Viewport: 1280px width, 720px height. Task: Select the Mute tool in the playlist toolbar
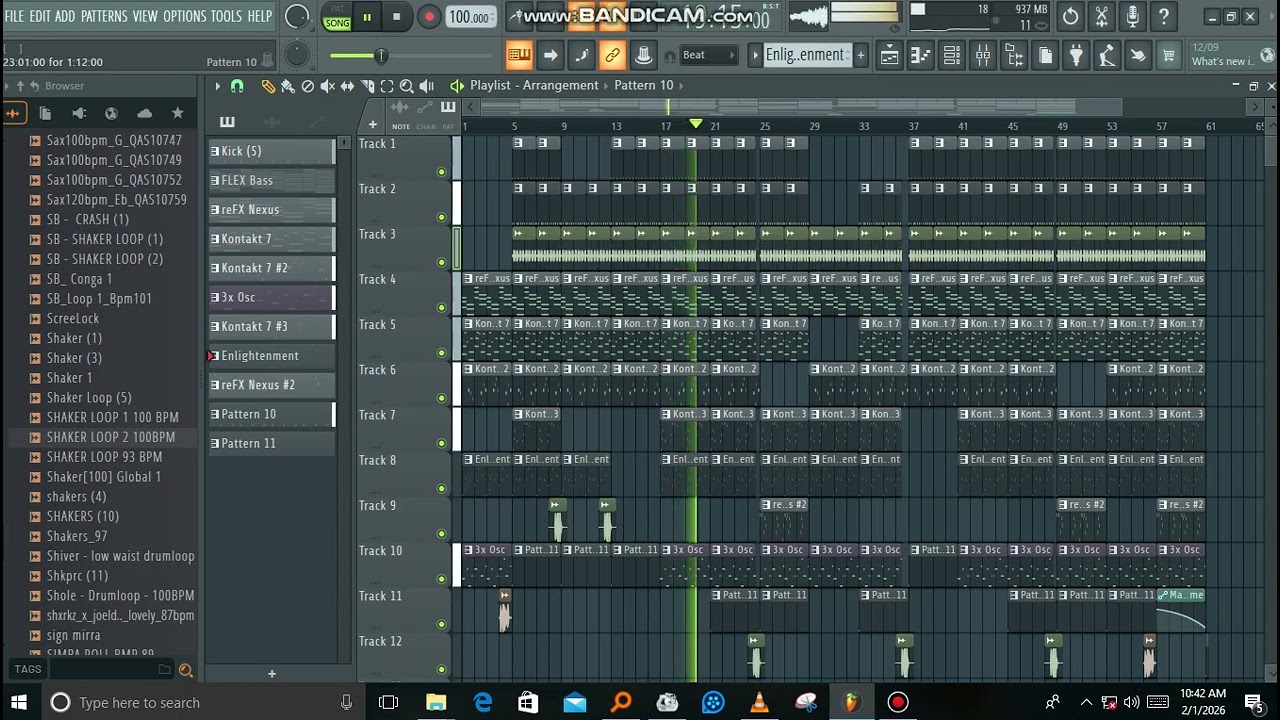click(327, 86)
